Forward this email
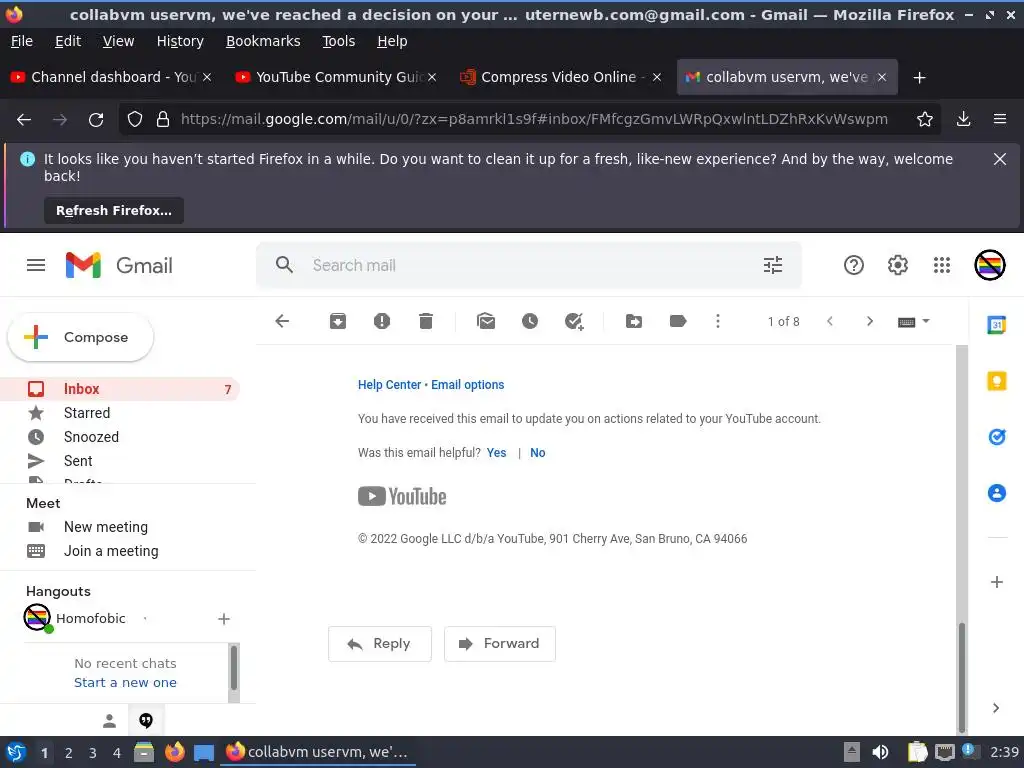The width and height of the screenshot is (1024, 768). 500,644
